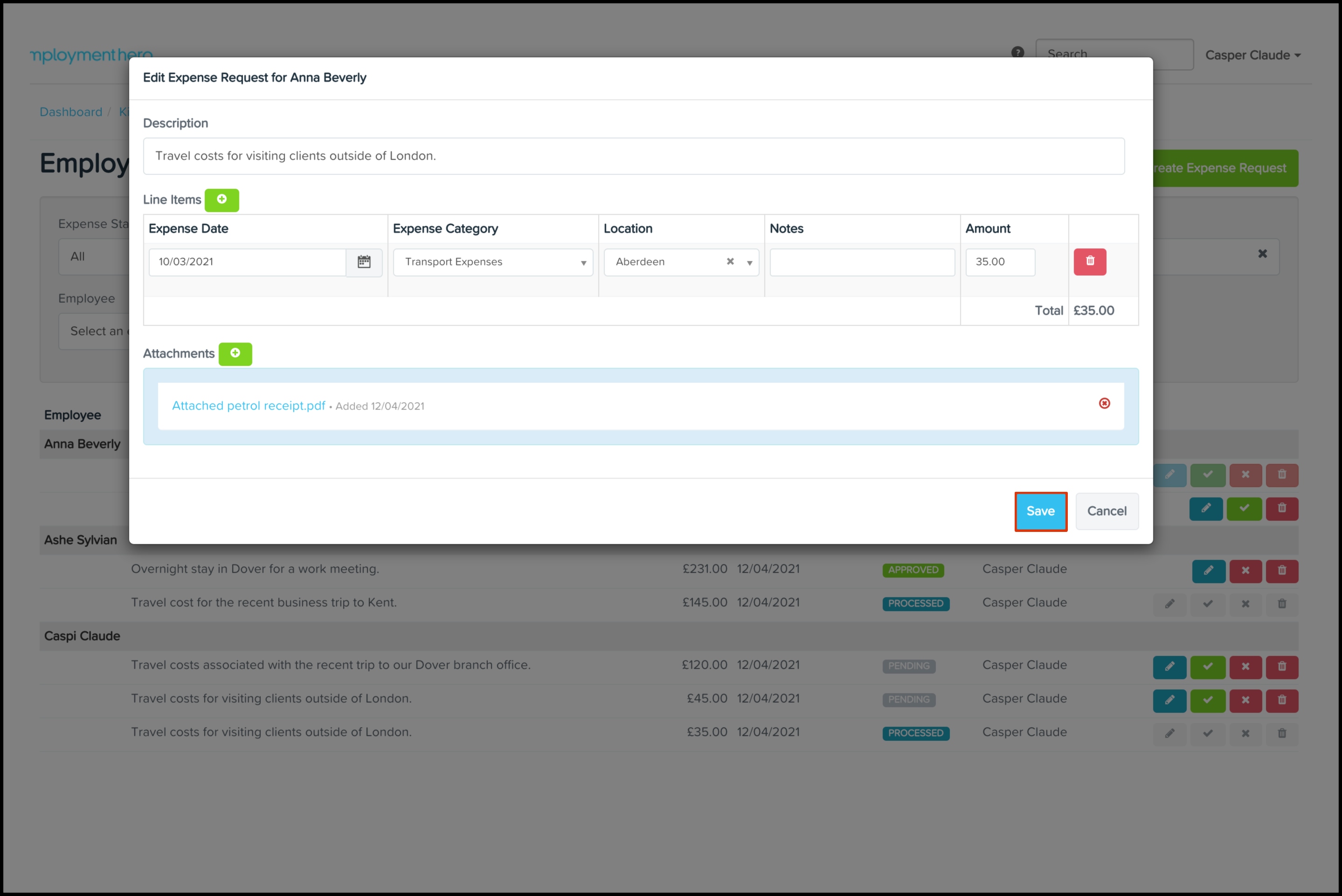Click into the Notes field

coord(862,262)
